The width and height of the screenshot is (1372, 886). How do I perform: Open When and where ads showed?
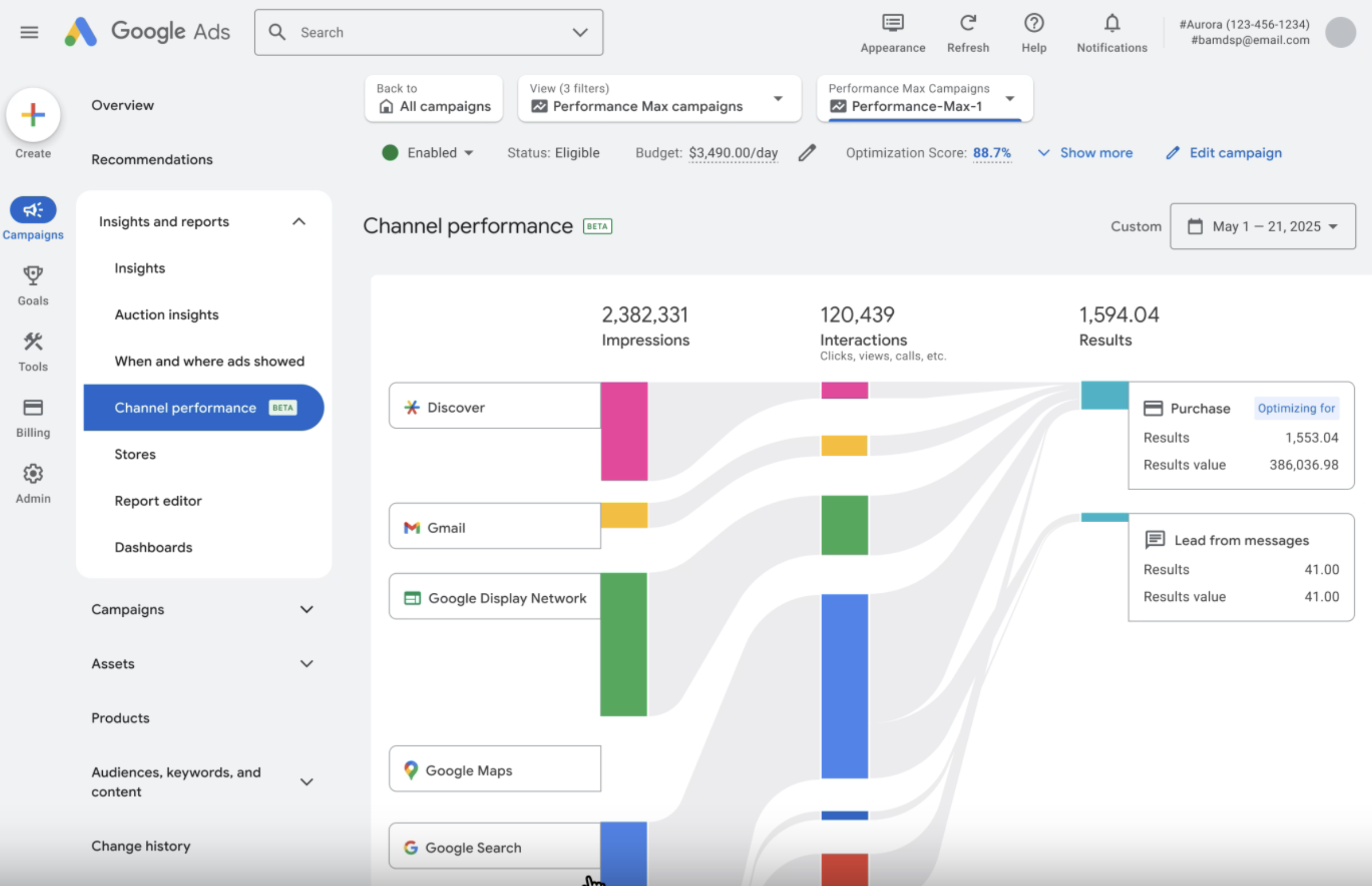210,362
